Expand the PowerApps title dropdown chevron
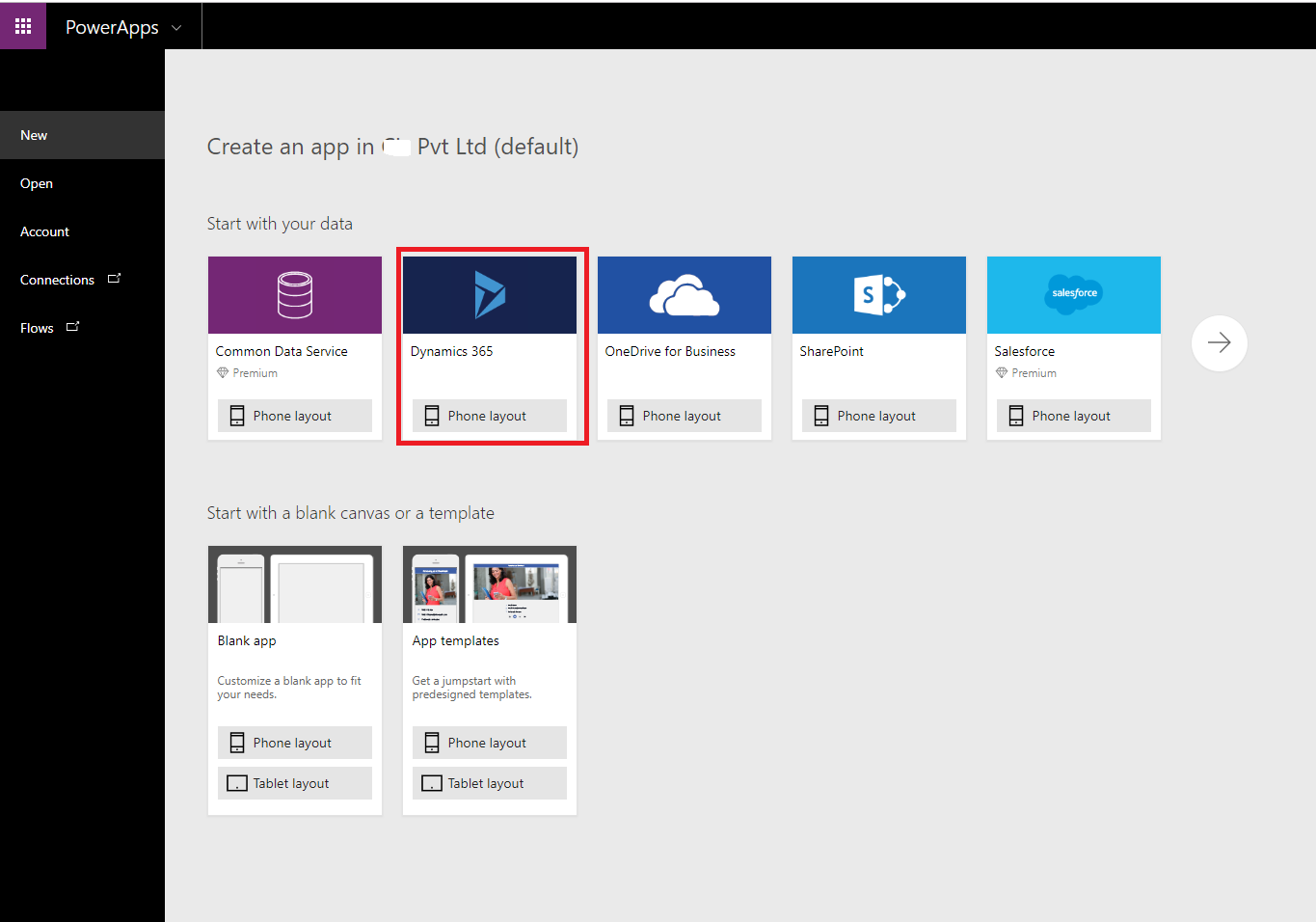This screenshot has width=1316, height=922. point(176,27)
